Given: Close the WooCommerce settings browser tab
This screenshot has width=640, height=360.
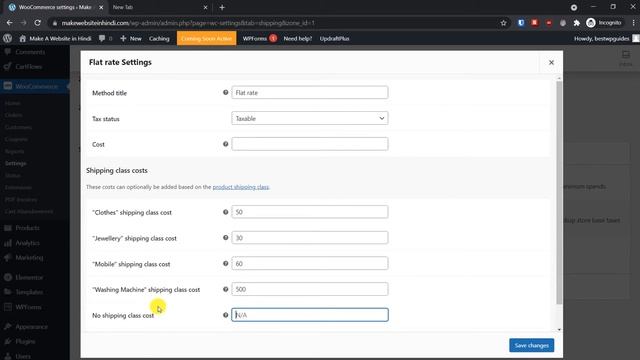Looking at the screenshot, I should (101, 7).
